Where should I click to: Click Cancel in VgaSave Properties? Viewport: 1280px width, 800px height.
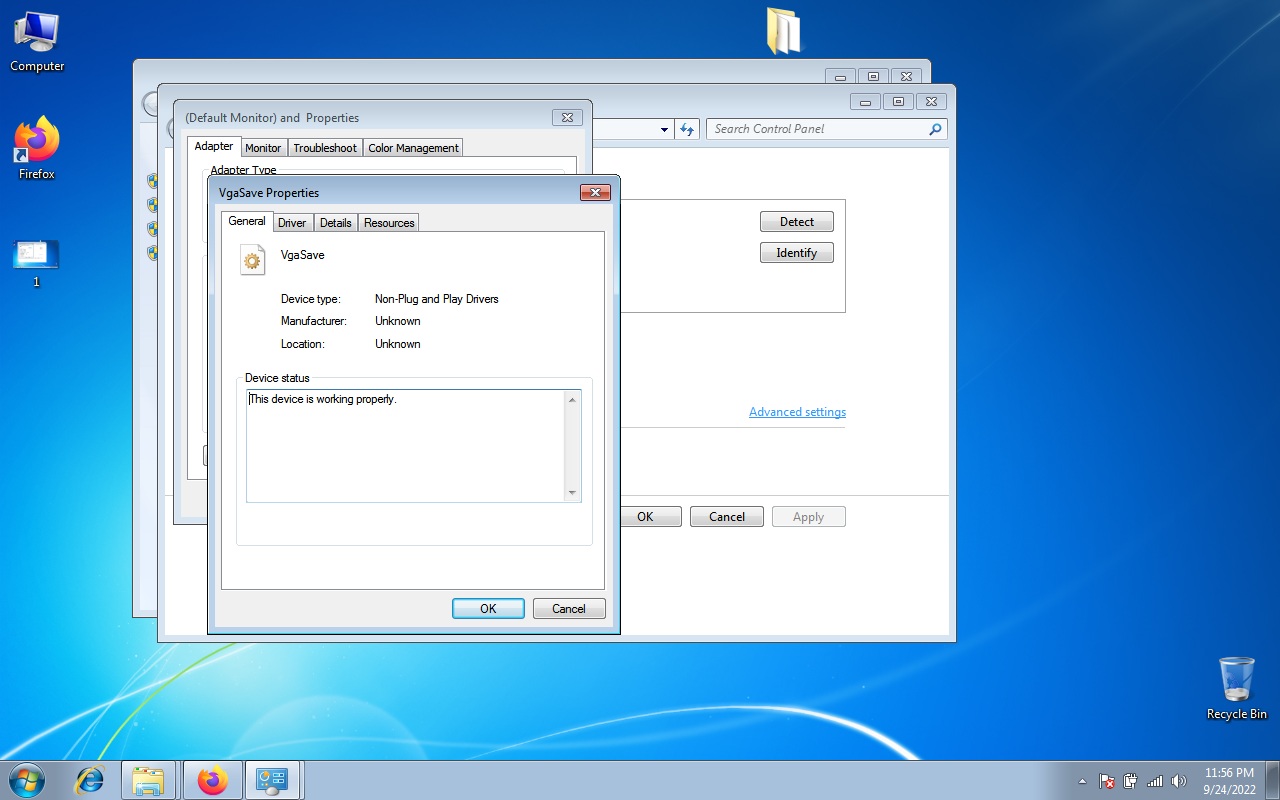(569, 608)
